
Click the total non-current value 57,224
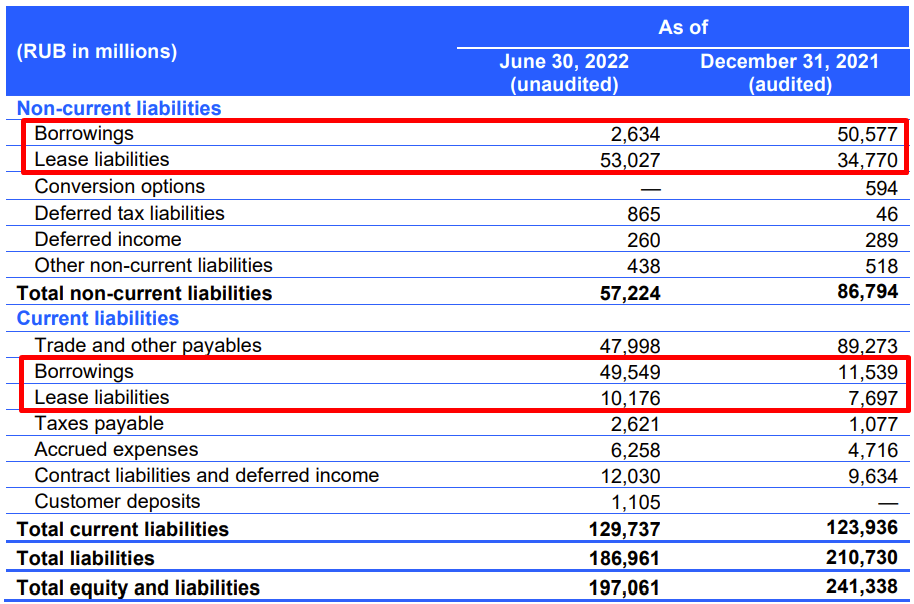point(630,293)
